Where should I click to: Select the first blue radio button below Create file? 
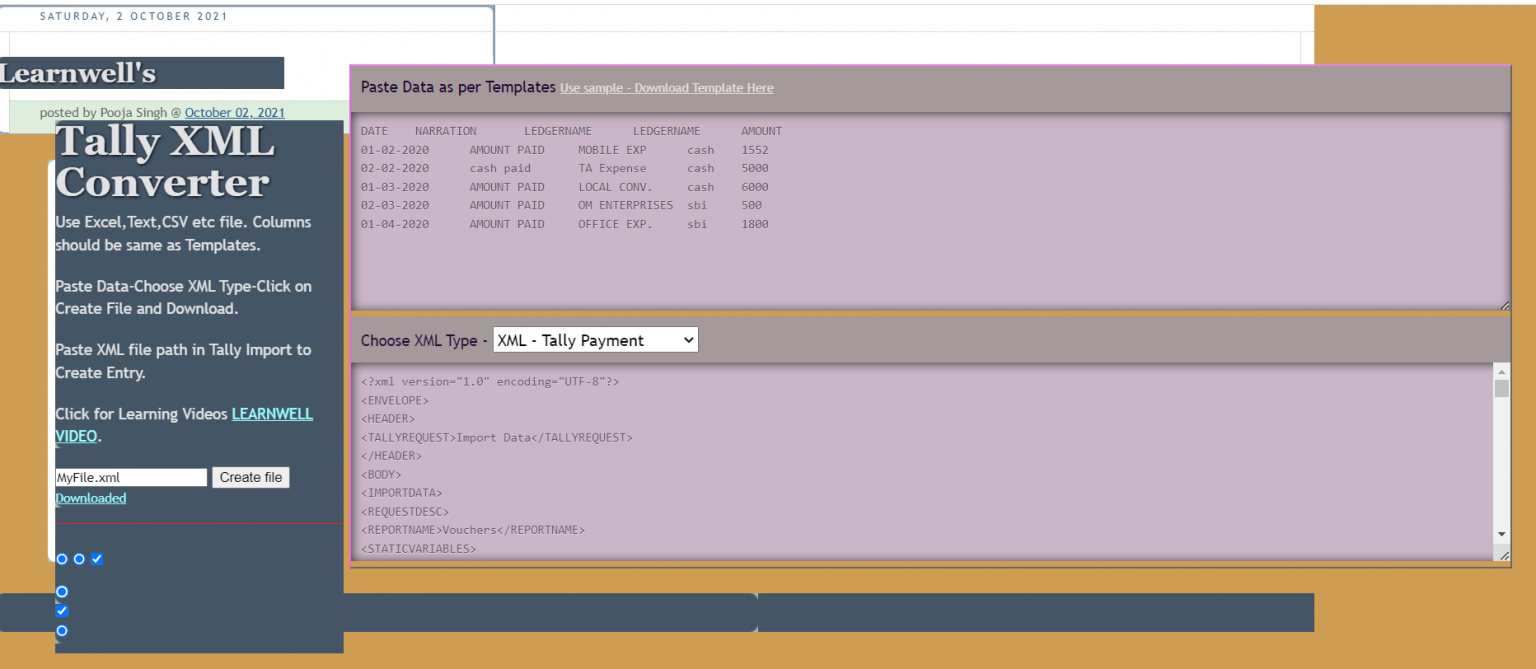[x=61, y=559]
